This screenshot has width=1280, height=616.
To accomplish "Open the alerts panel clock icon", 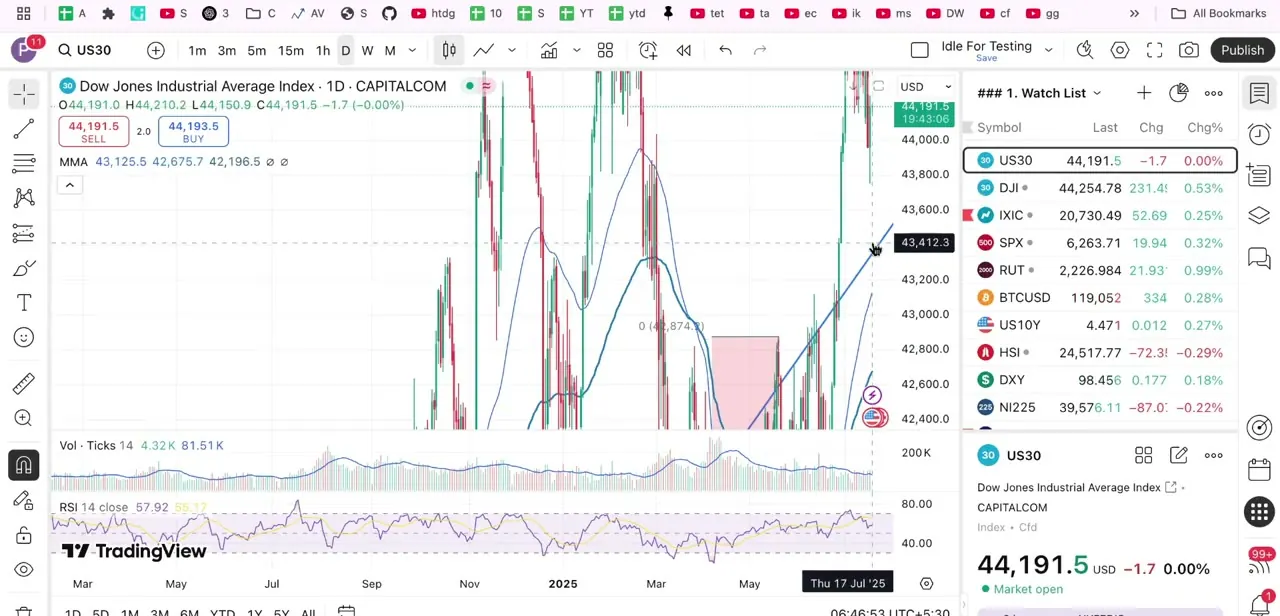I will [x=1259, y=134].
